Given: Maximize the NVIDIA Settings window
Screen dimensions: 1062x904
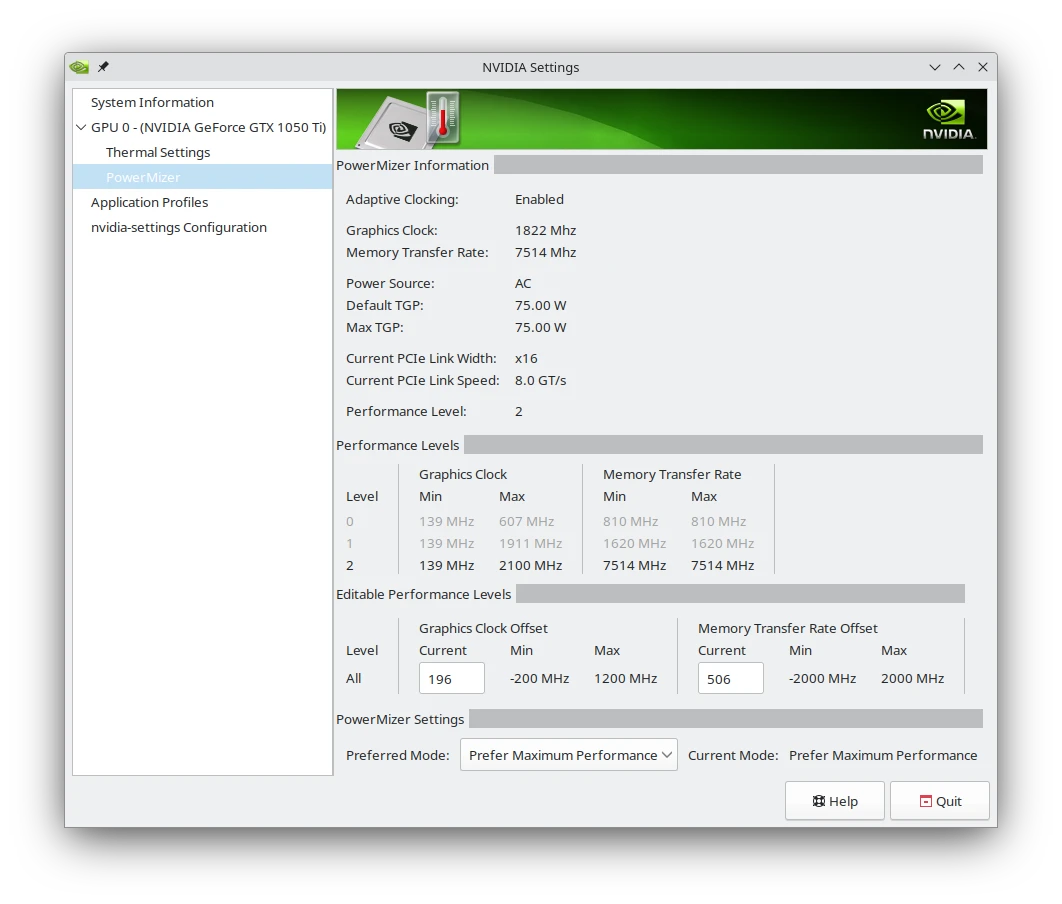Looking at the screenshot, I should pos(959,67).
